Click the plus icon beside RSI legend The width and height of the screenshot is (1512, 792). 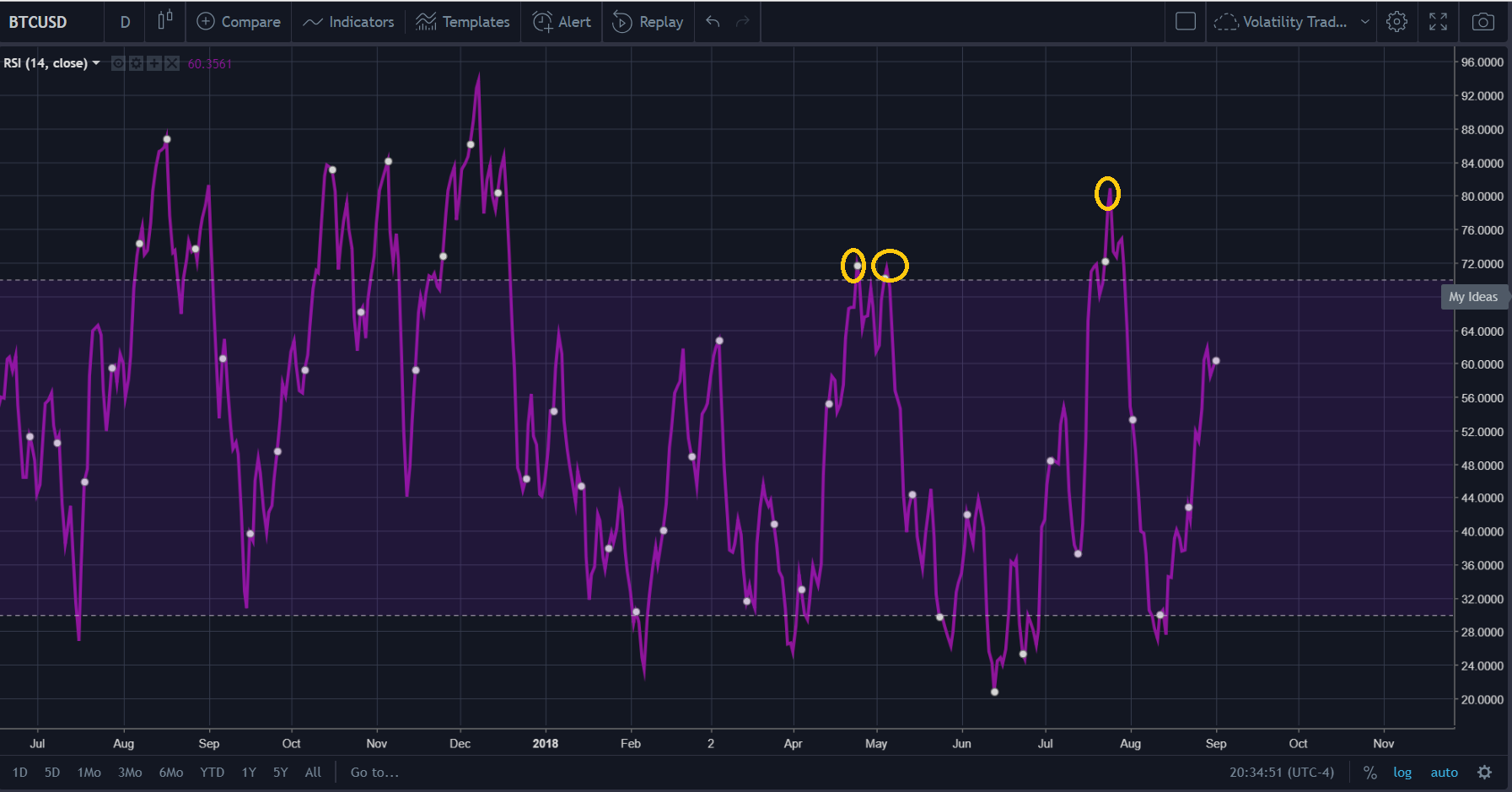click(x=154, y=63)
